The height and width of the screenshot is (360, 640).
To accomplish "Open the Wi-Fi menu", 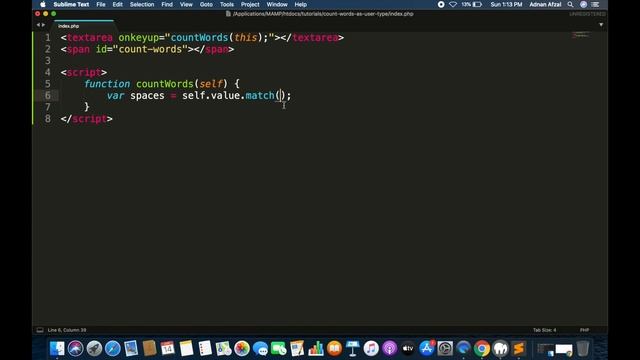I will [x=453, y=4].
